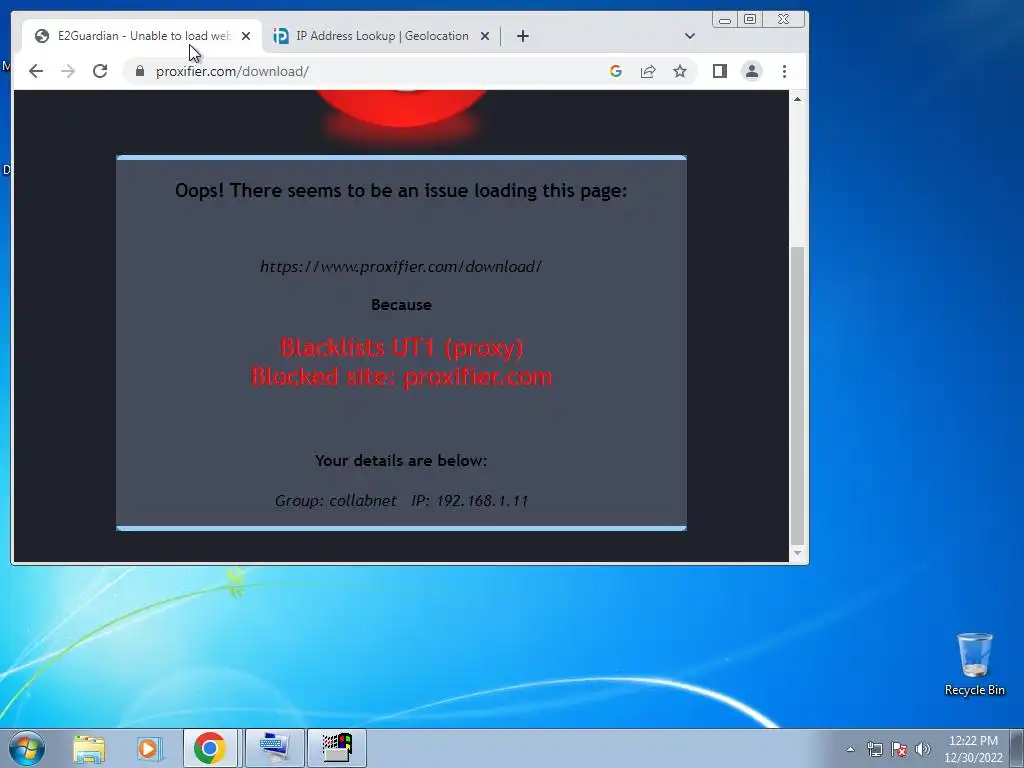This screenshot has height=768, width=1024.
Task: Maximize the Chrome window
Action: coord(750,20)
